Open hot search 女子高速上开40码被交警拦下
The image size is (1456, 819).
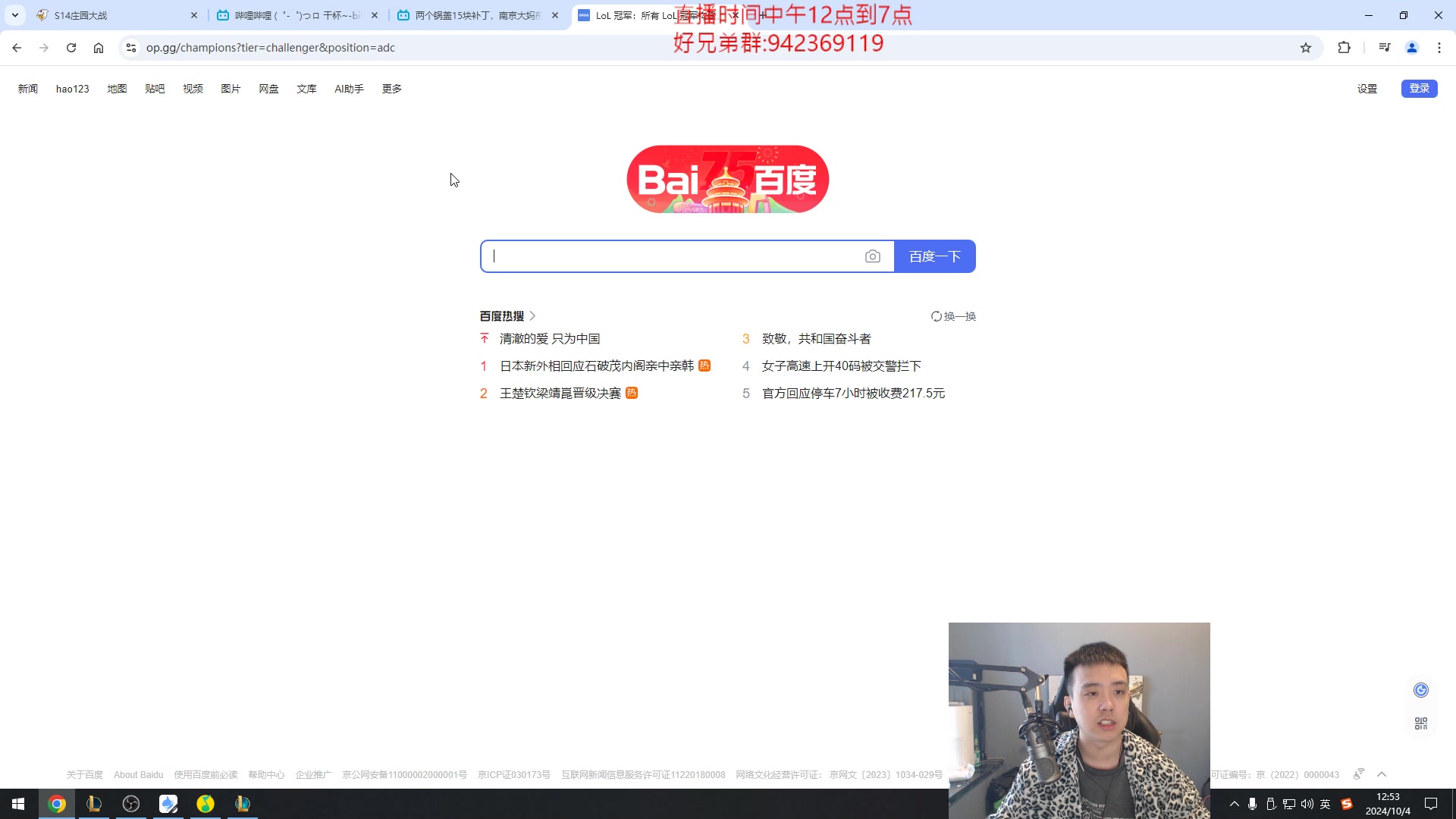coord(842,366)
